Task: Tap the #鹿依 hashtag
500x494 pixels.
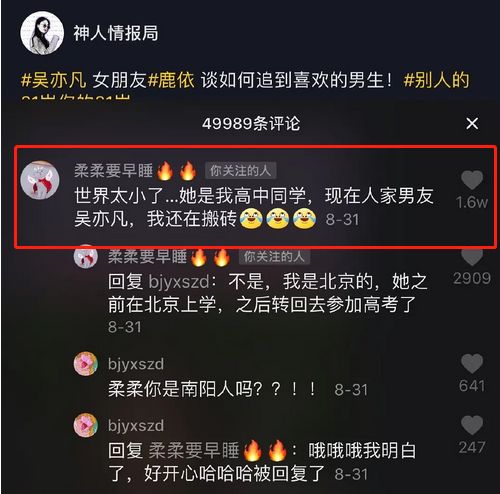Action: coord(171,81)
